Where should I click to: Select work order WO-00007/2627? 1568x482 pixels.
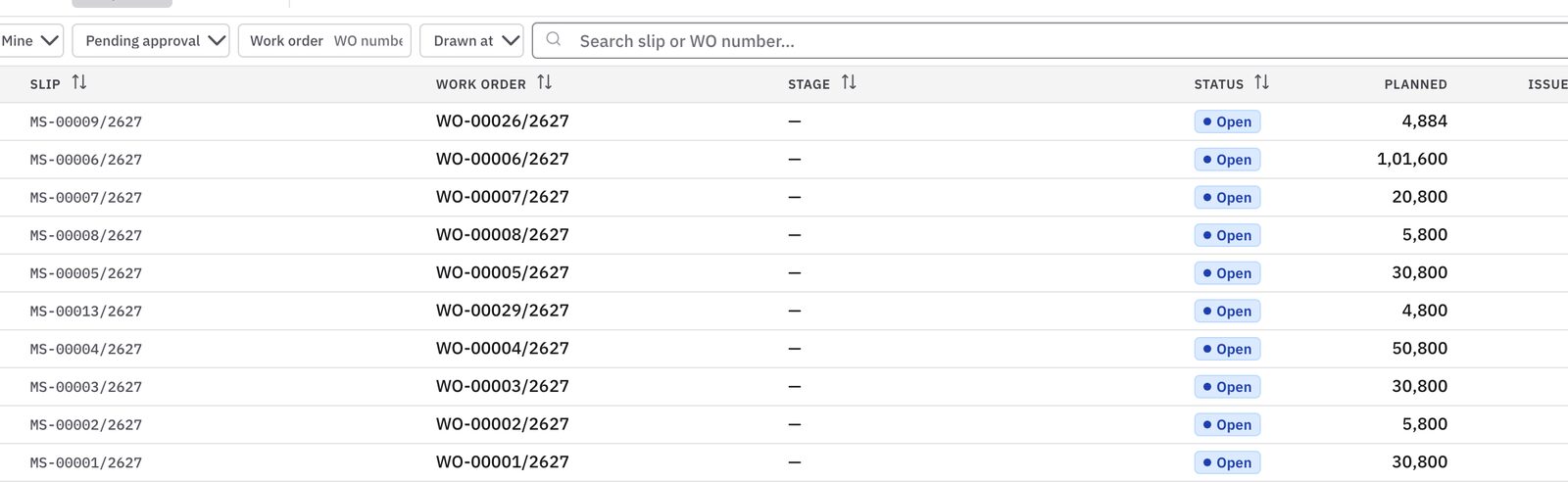[503, 197]
